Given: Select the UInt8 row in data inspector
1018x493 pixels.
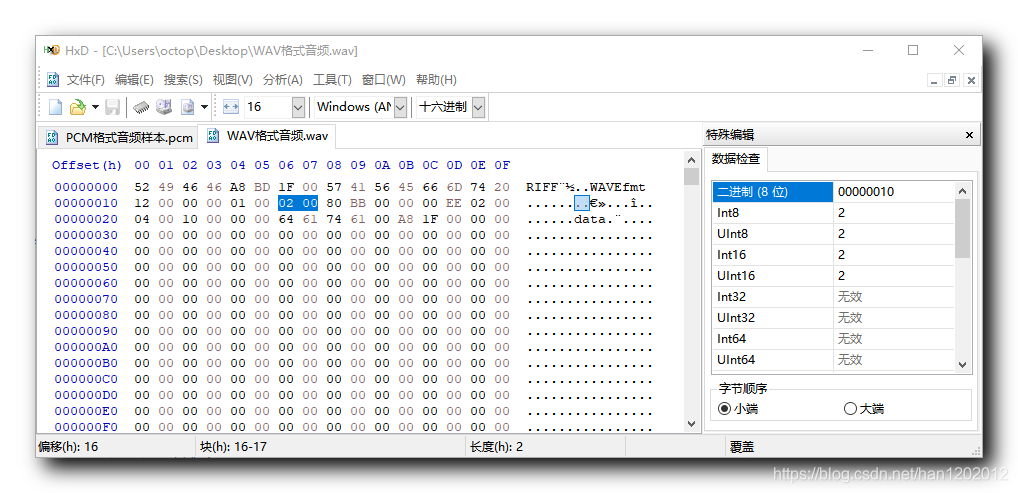Looking at the screenshot, I should (834, 234).
